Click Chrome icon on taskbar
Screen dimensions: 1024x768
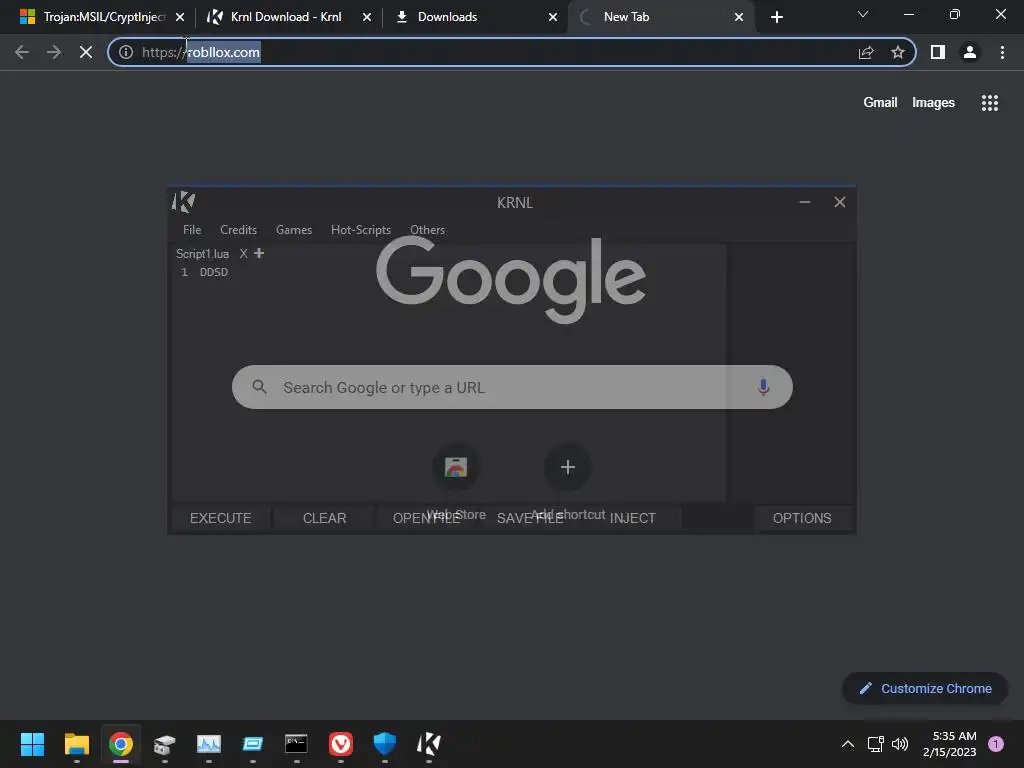click(x=121, y=744)
